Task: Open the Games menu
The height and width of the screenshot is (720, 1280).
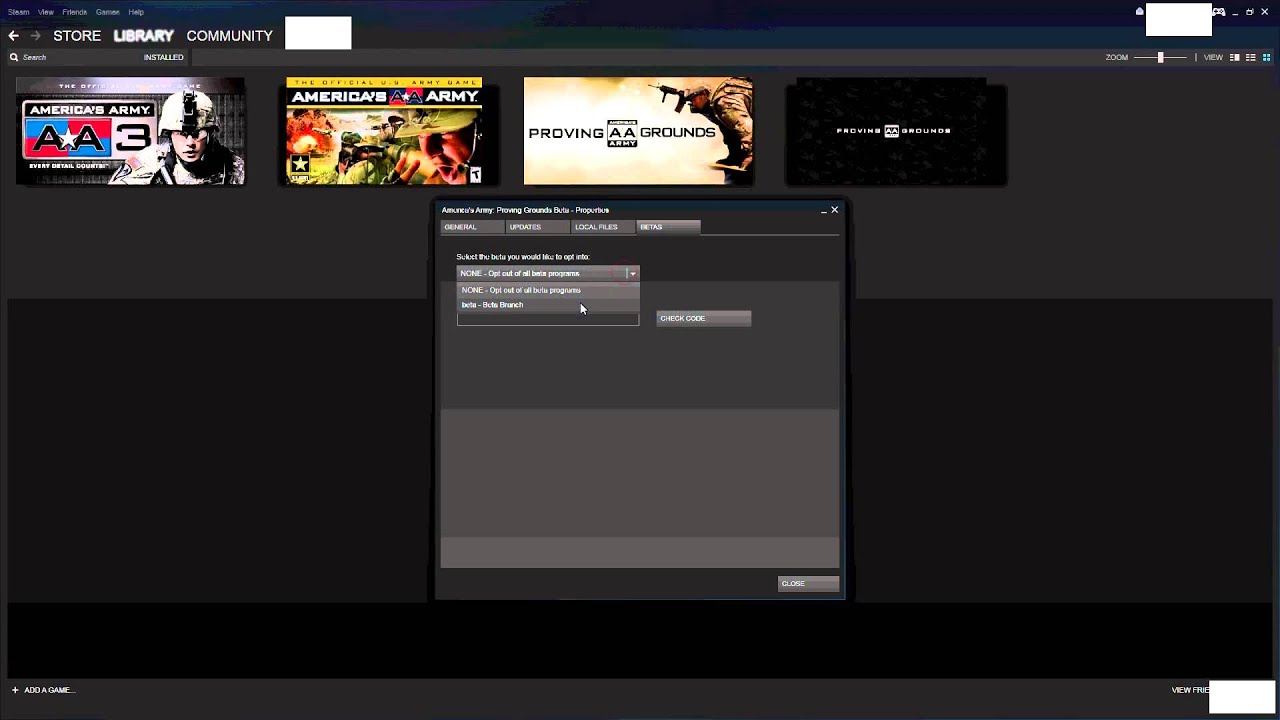Action: click(108, 12)
